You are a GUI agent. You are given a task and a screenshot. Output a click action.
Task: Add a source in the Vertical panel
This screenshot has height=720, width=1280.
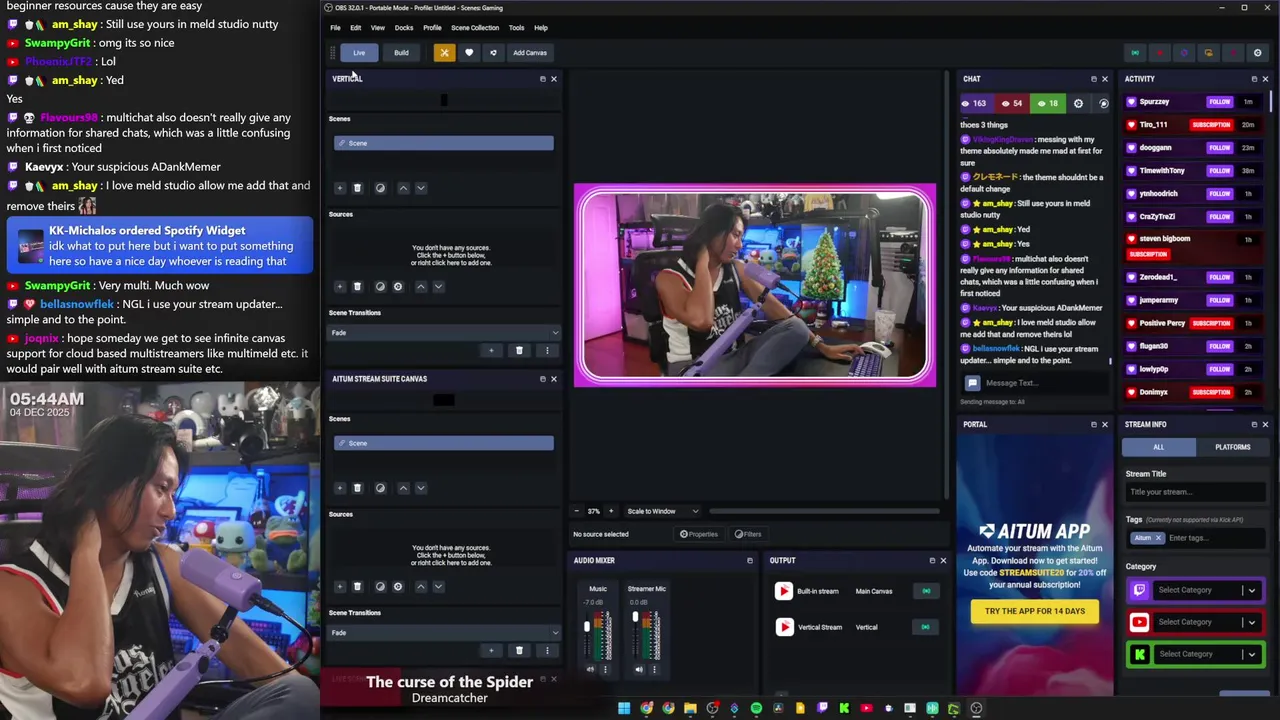[x=340, y=287]
